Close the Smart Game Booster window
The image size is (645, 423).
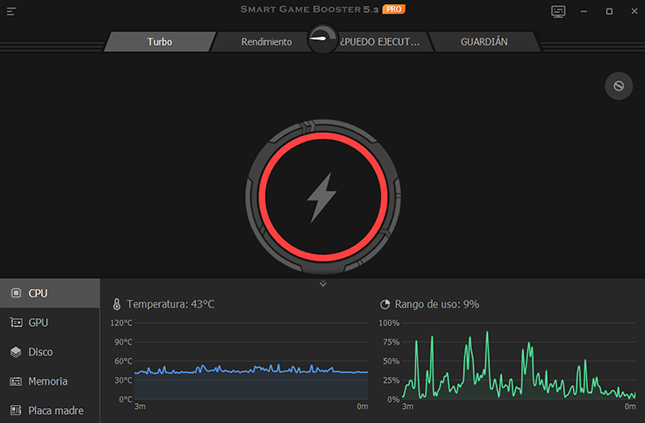[634, 12]
